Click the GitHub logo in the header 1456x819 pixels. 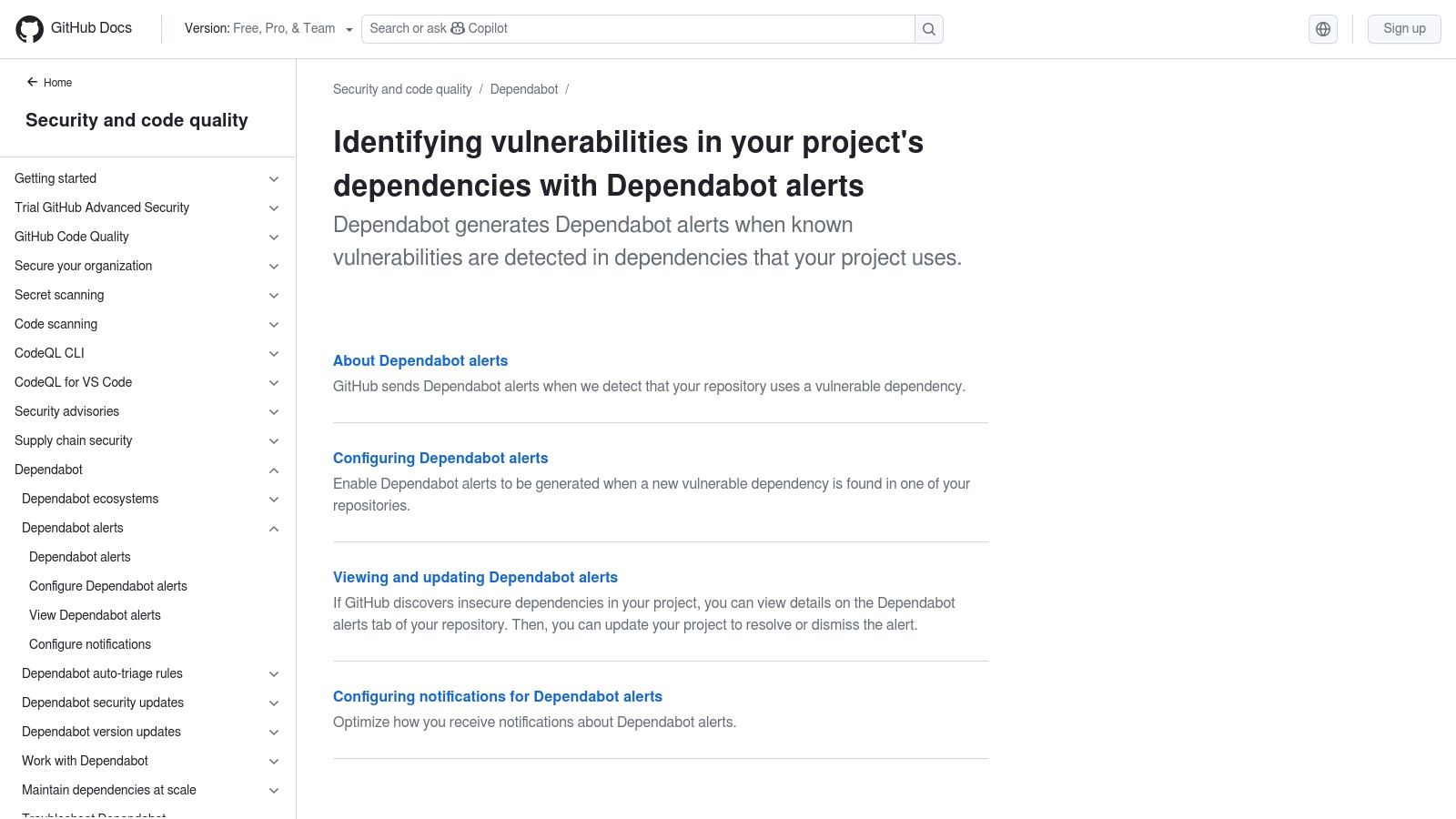[x=31, y=28]
